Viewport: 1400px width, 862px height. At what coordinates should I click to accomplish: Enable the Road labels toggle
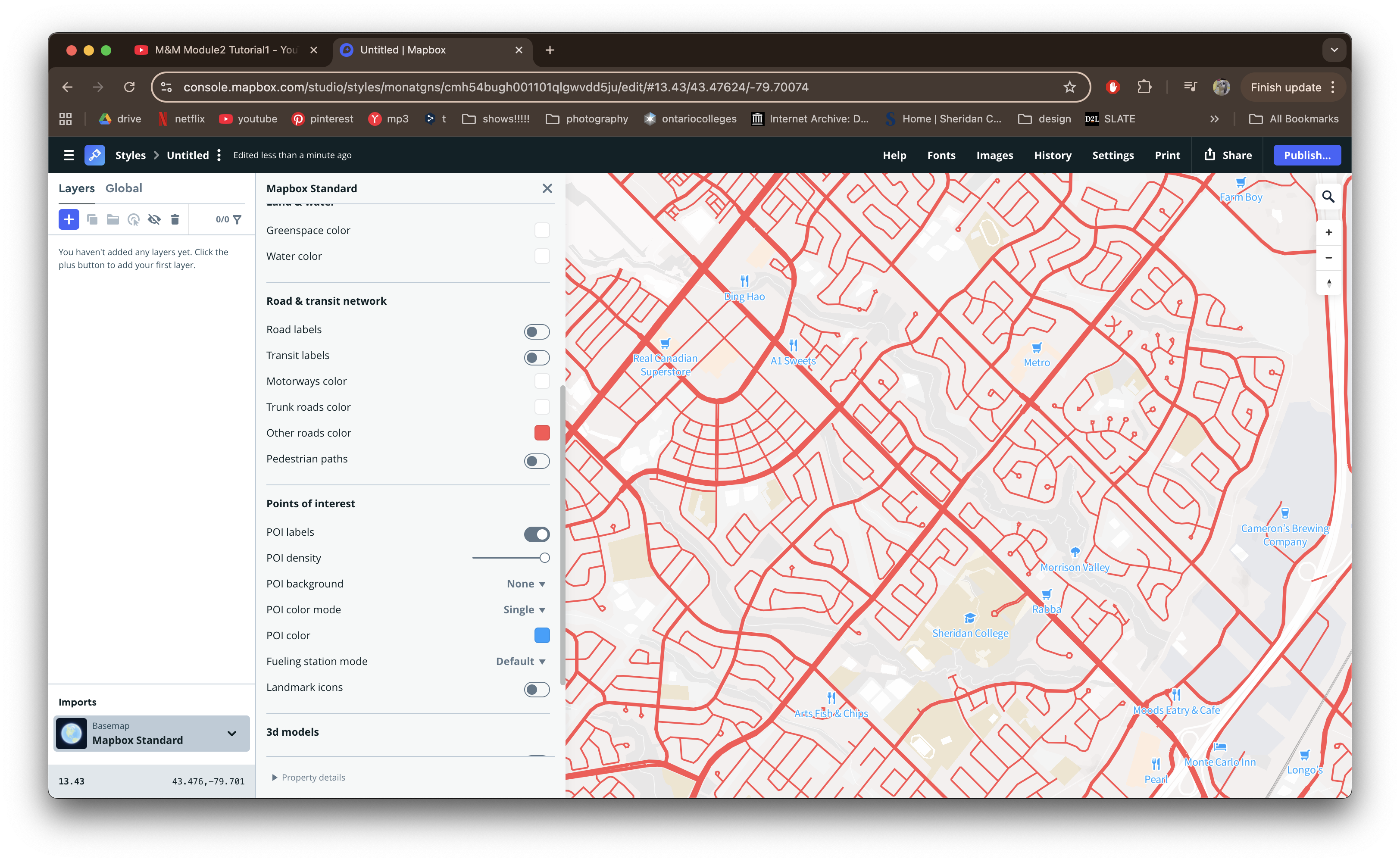(536, 332)
